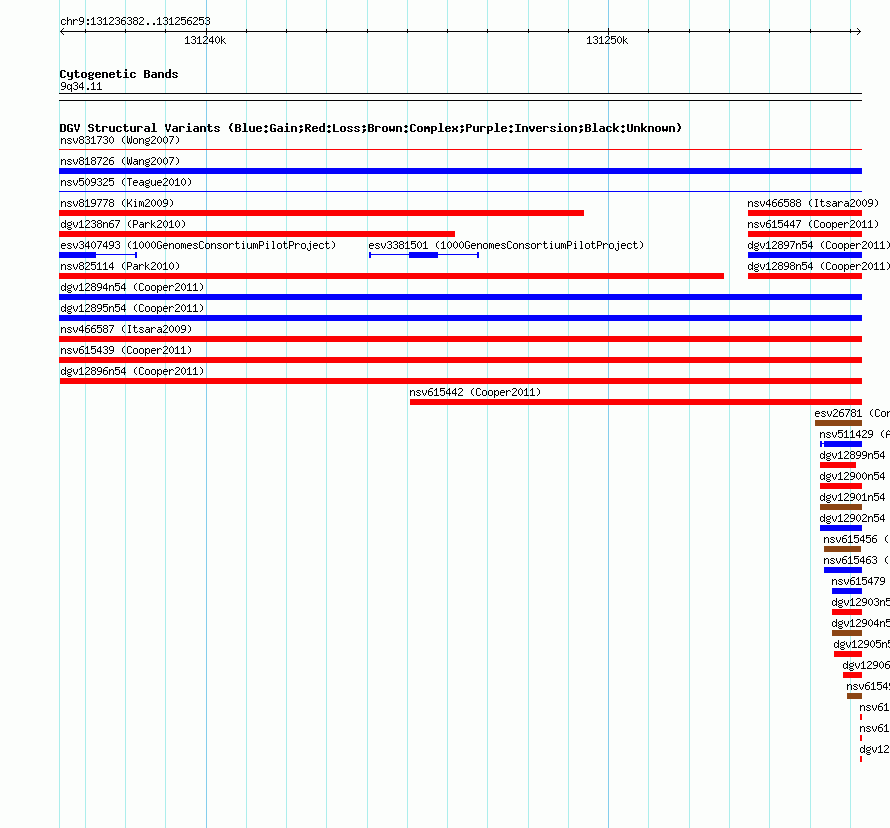The width and height of the screenshot is (890, 828).
Task: Open the nsv466587 (Itsara2009) variant label
Action: (126, 329)
